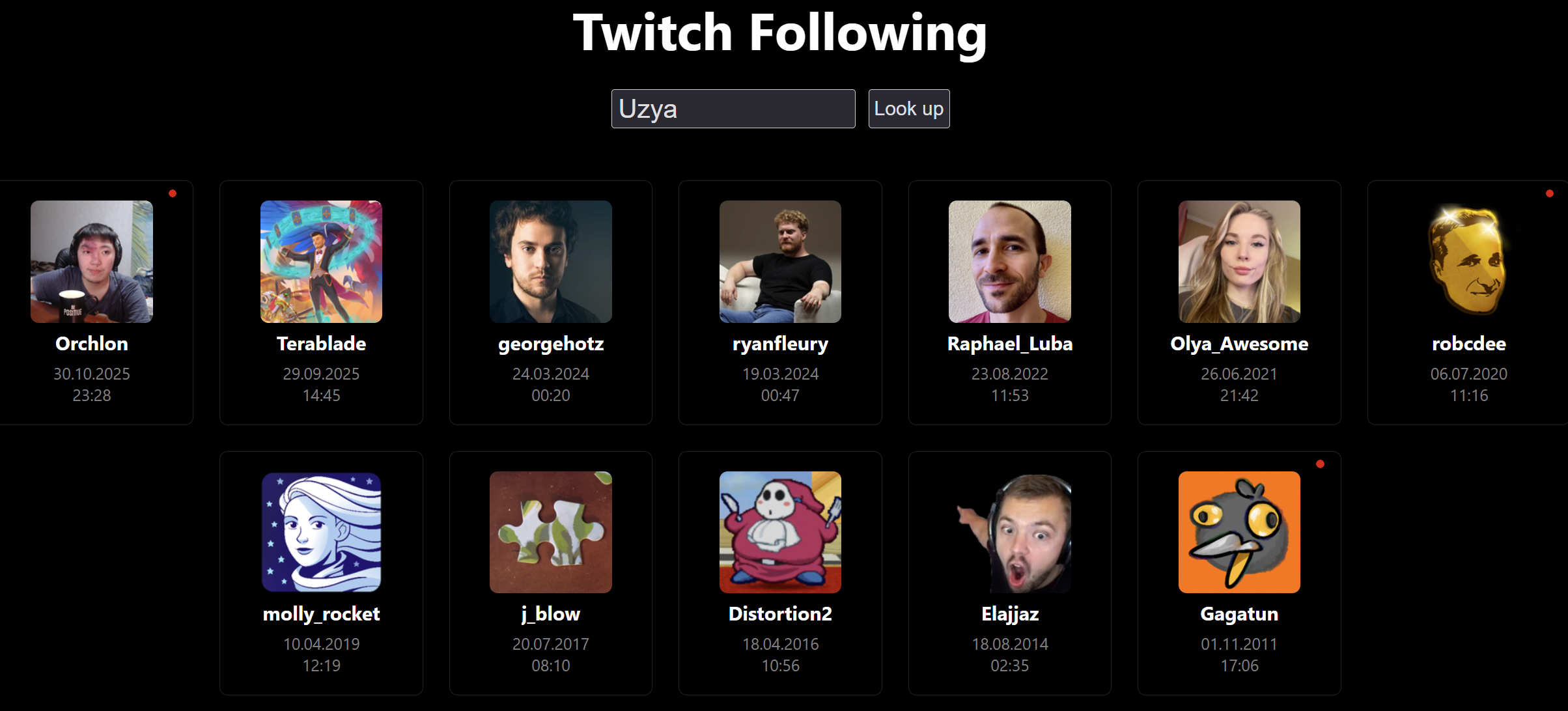
Task: Click ryanfleury's profile photo
Action: click(x=780, y=262)
